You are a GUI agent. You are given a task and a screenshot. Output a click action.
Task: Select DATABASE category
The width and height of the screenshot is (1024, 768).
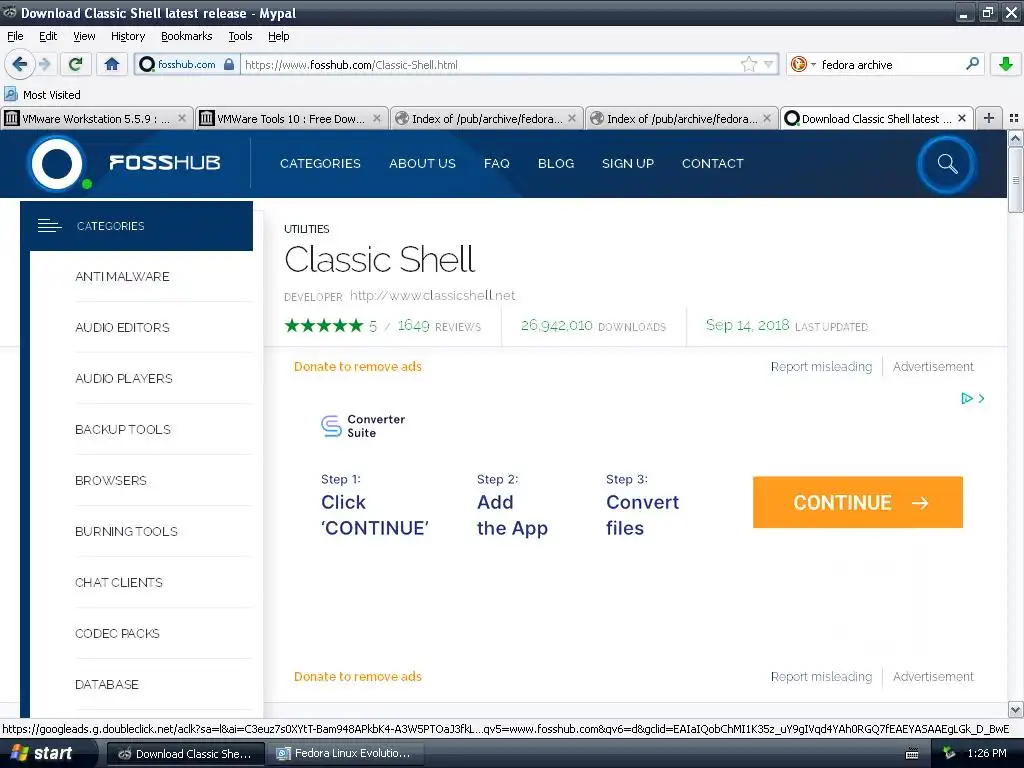coord(106,684)
